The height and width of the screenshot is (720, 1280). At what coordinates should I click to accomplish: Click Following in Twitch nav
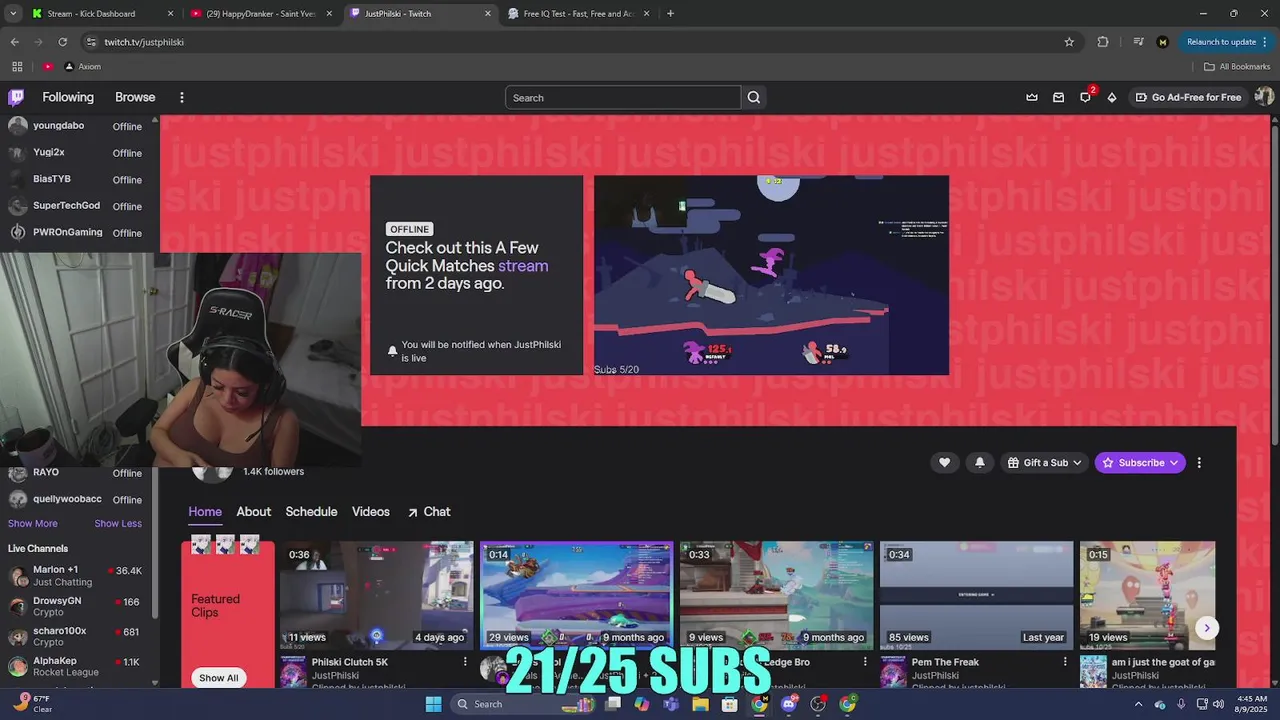68,97
